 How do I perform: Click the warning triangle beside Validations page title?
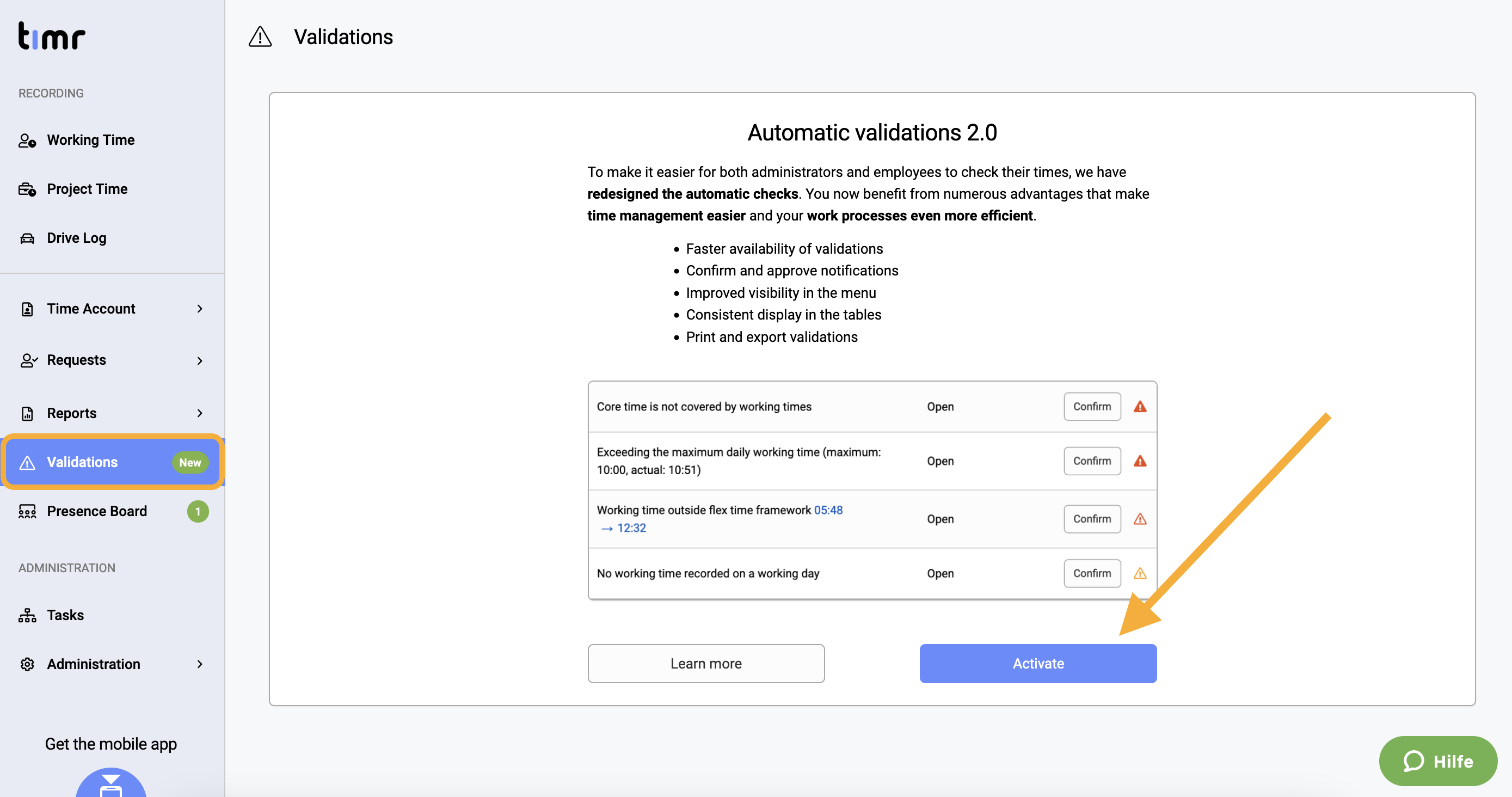260,36
